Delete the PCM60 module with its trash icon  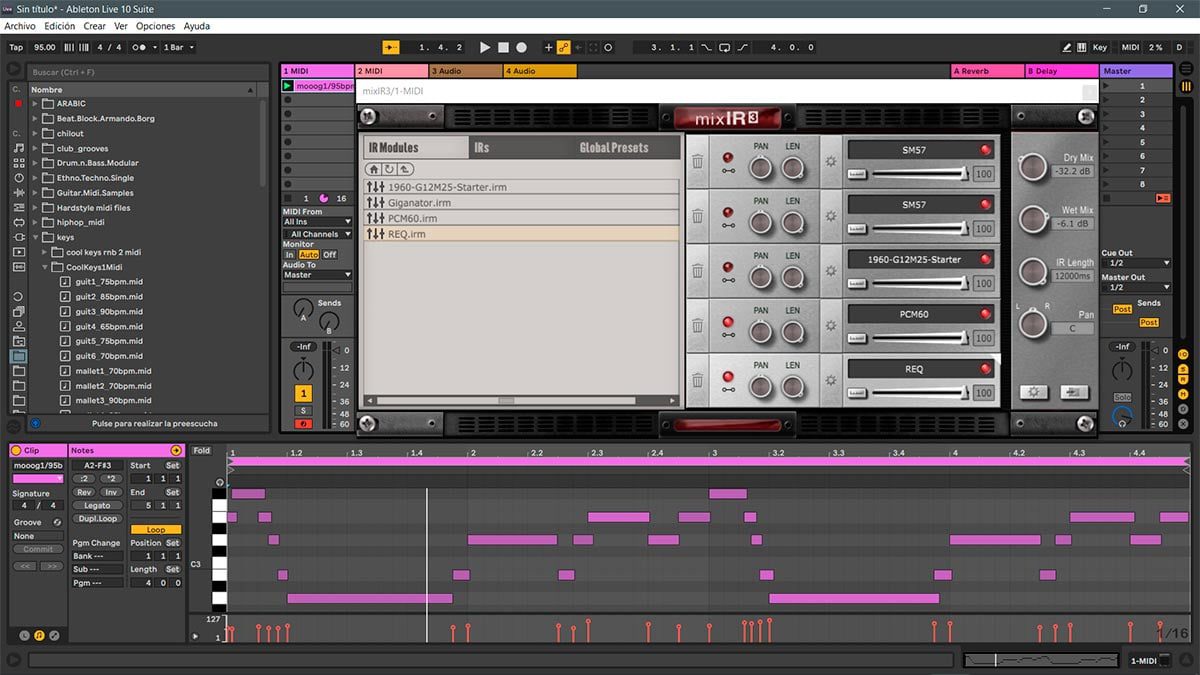697,325
